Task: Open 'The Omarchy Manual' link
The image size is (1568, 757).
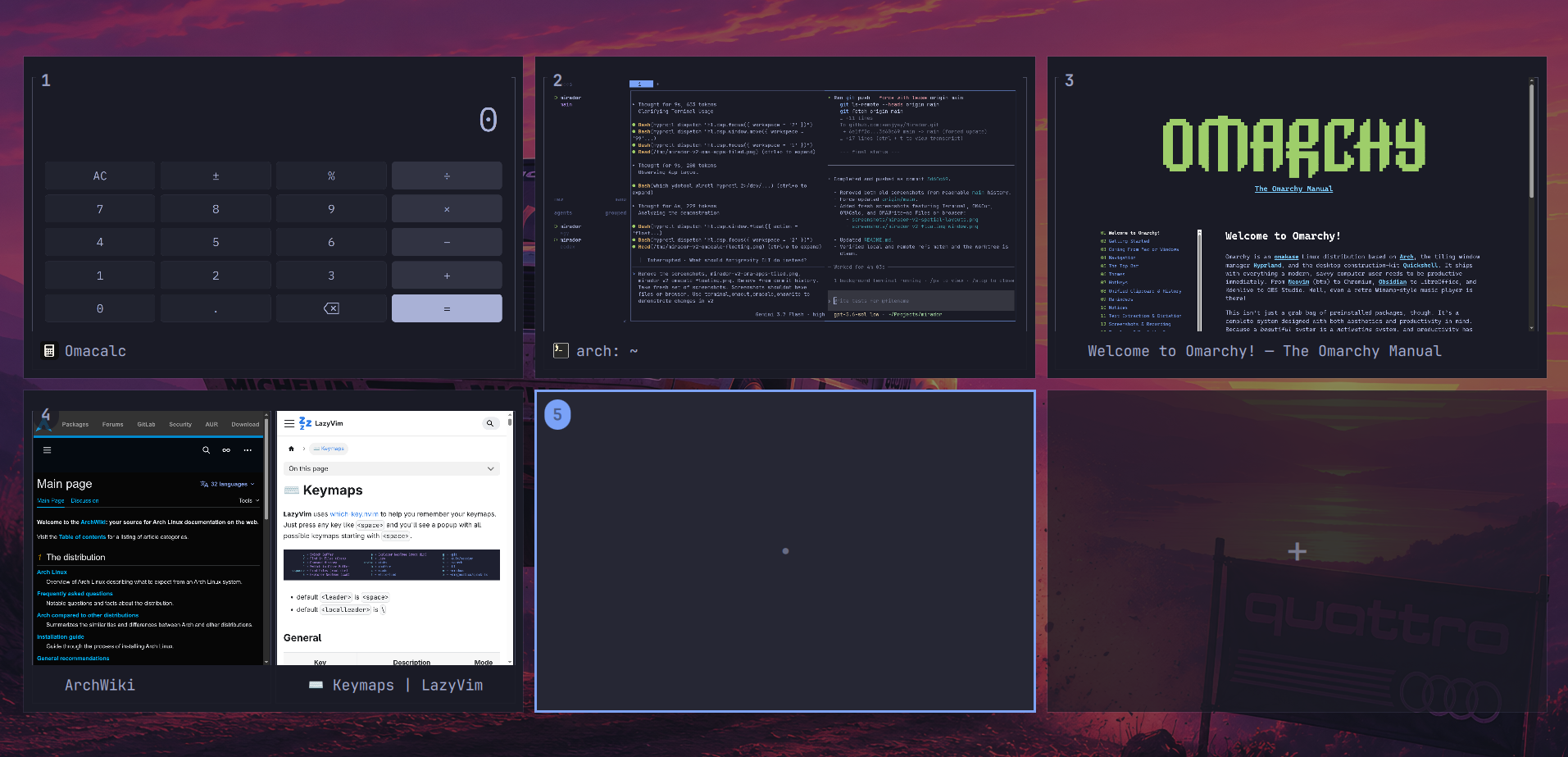Action: pos(1293,189)
